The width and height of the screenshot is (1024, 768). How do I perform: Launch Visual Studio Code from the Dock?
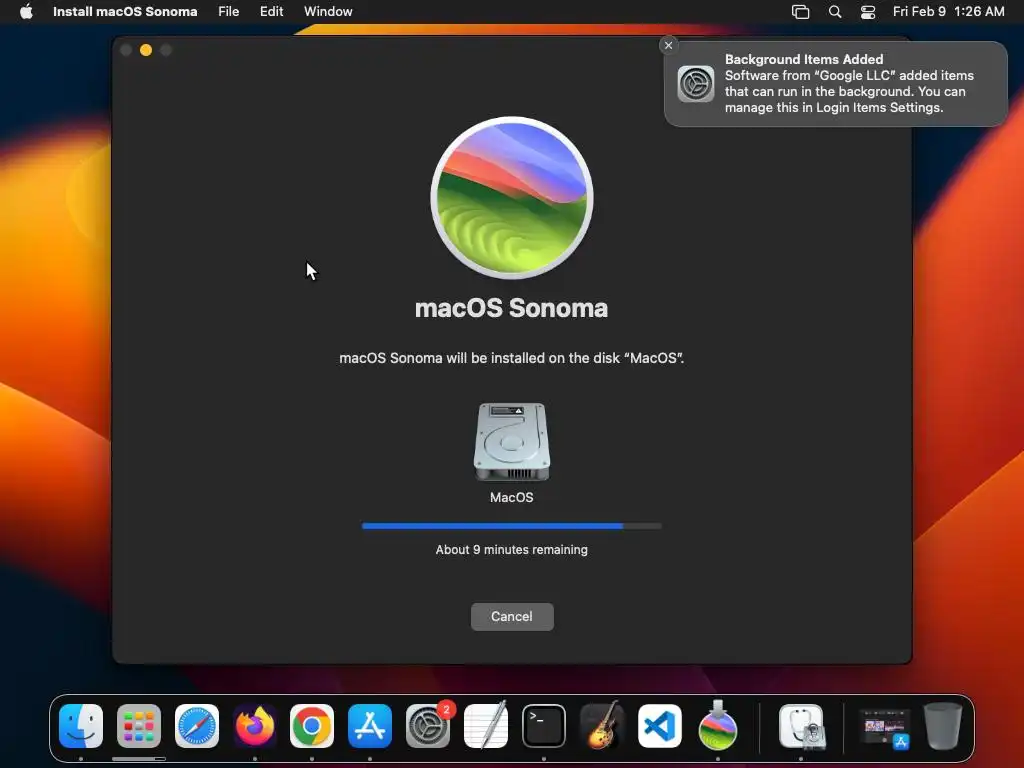(660, 726)
